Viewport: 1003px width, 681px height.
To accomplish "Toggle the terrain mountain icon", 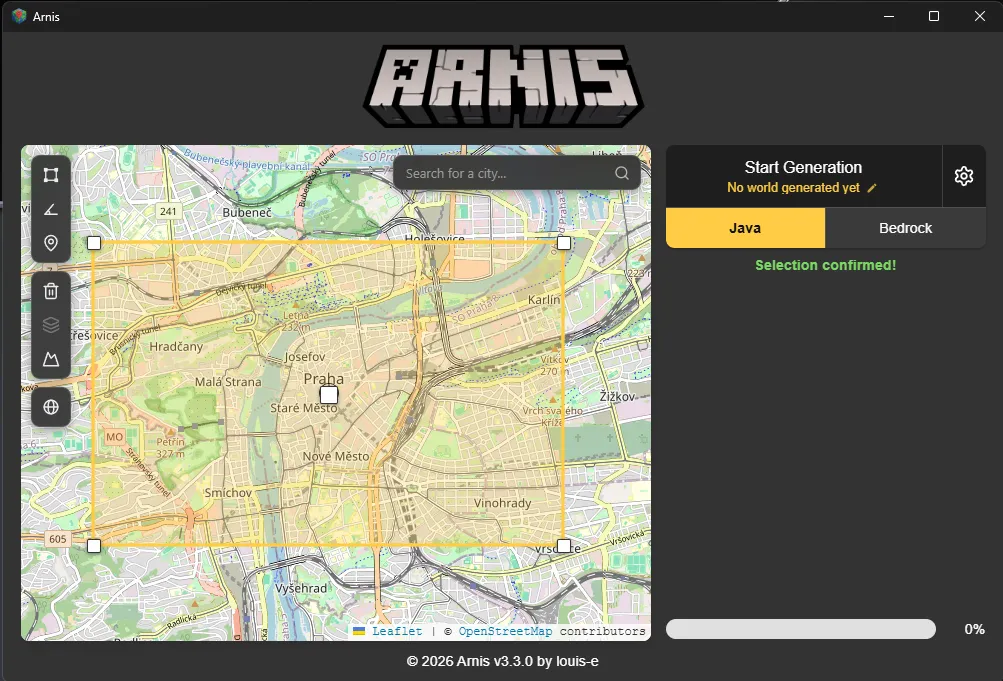I will click(51, 359).
